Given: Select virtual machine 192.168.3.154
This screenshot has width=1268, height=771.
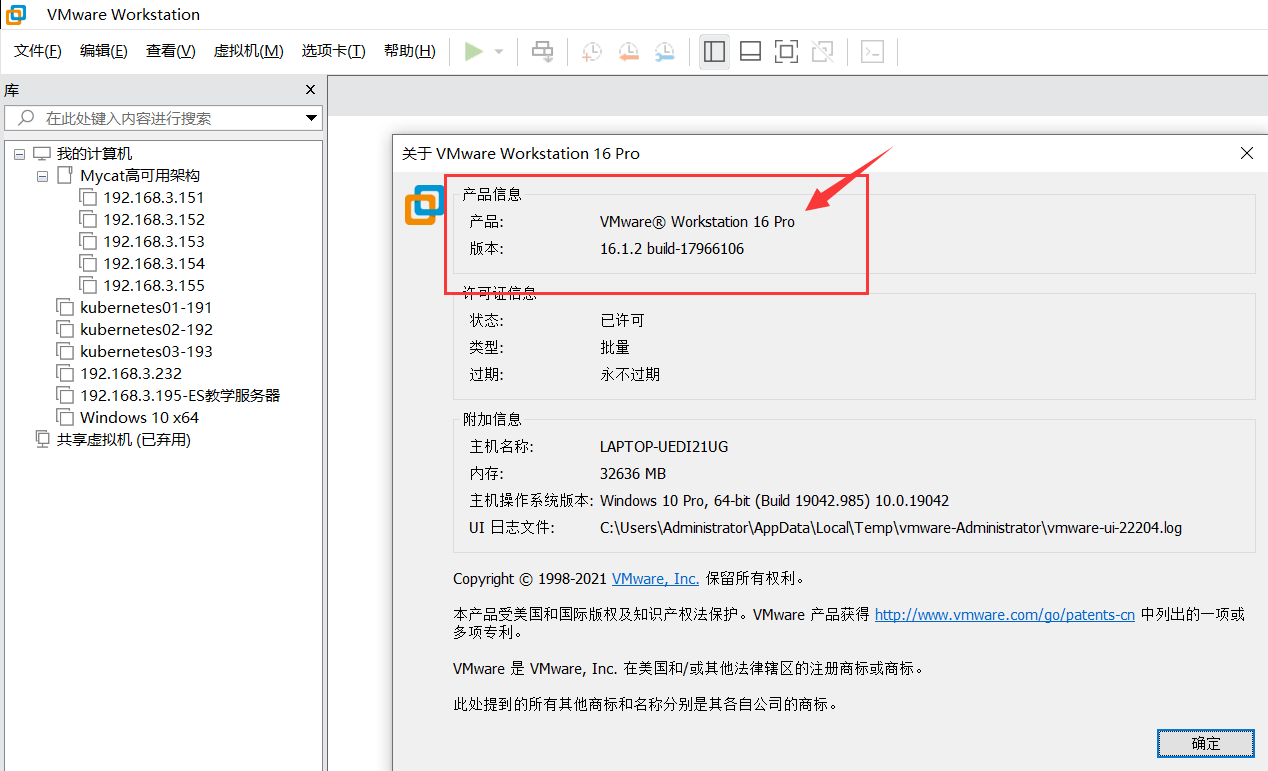Looking at the screenshot, I should click(x=154, y=264).
